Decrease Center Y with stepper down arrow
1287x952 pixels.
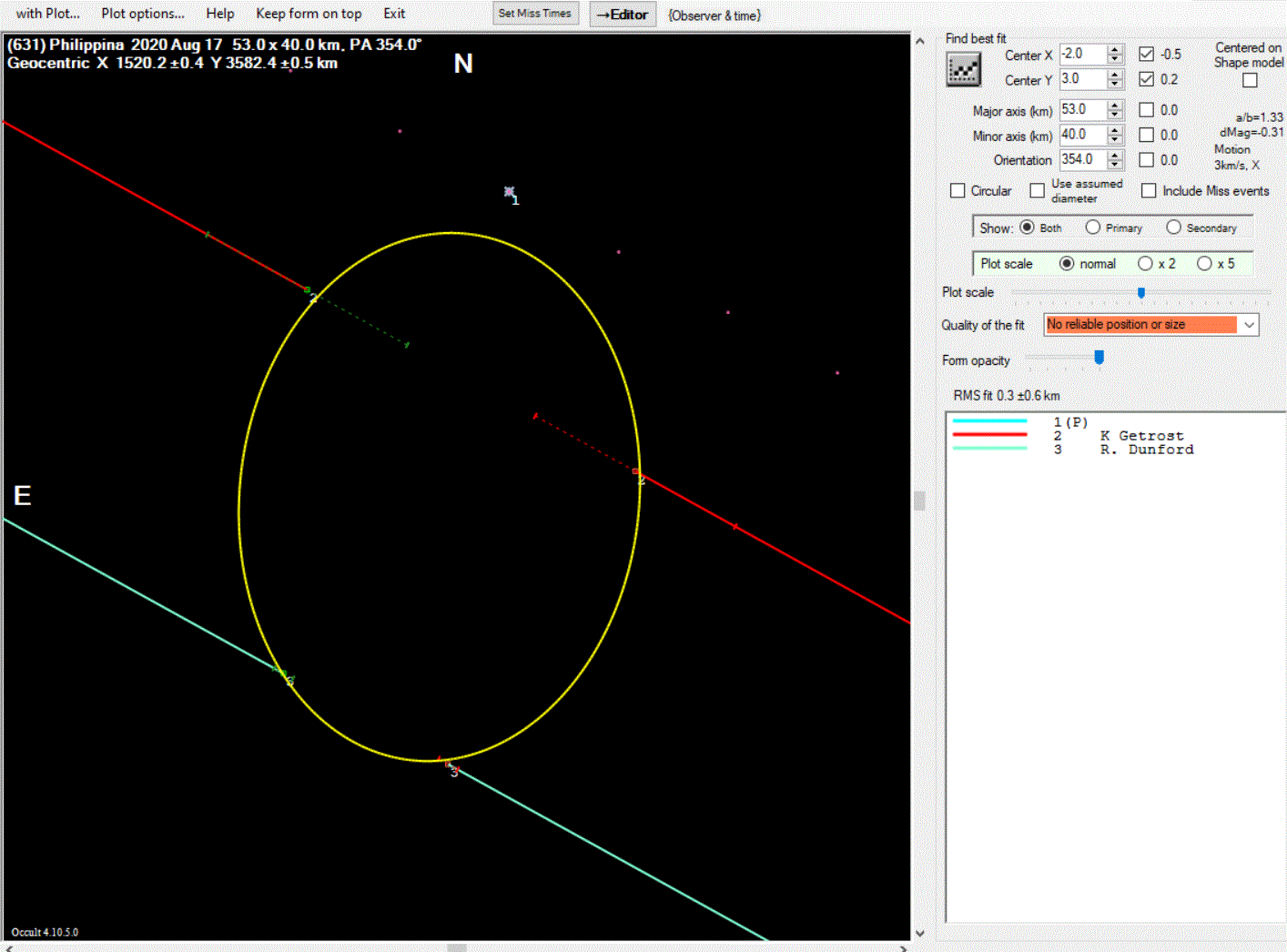(x=1115, y=85)
